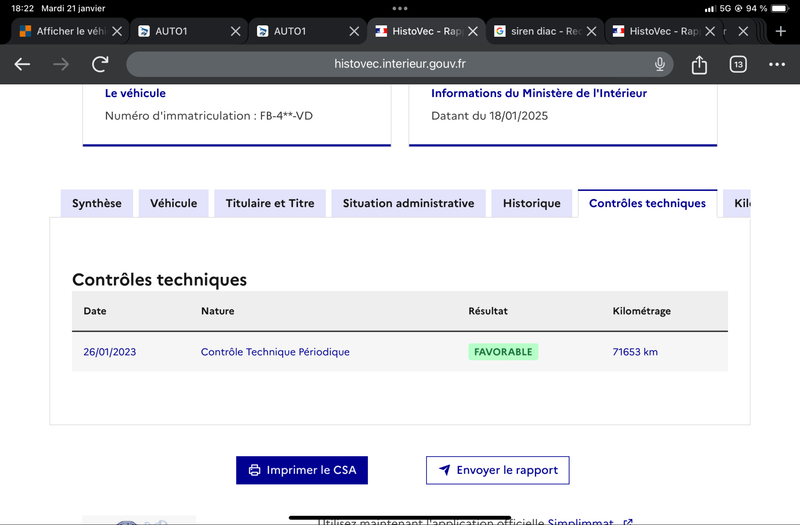Close the 'siren diac' Google tab

coord(591,31)
